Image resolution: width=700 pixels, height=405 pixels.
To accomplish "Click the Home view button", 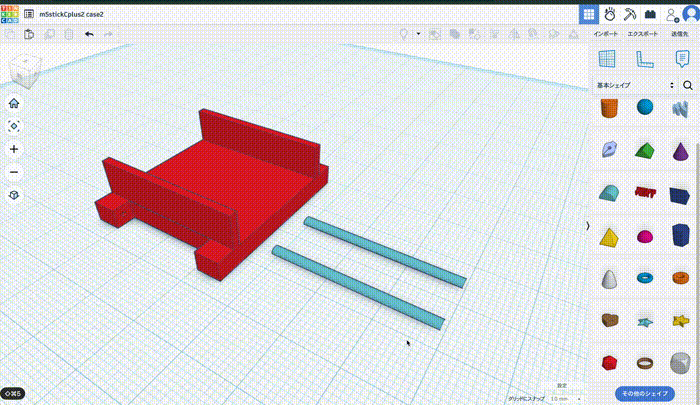I will pyautogui.click(x=14, y=103).
